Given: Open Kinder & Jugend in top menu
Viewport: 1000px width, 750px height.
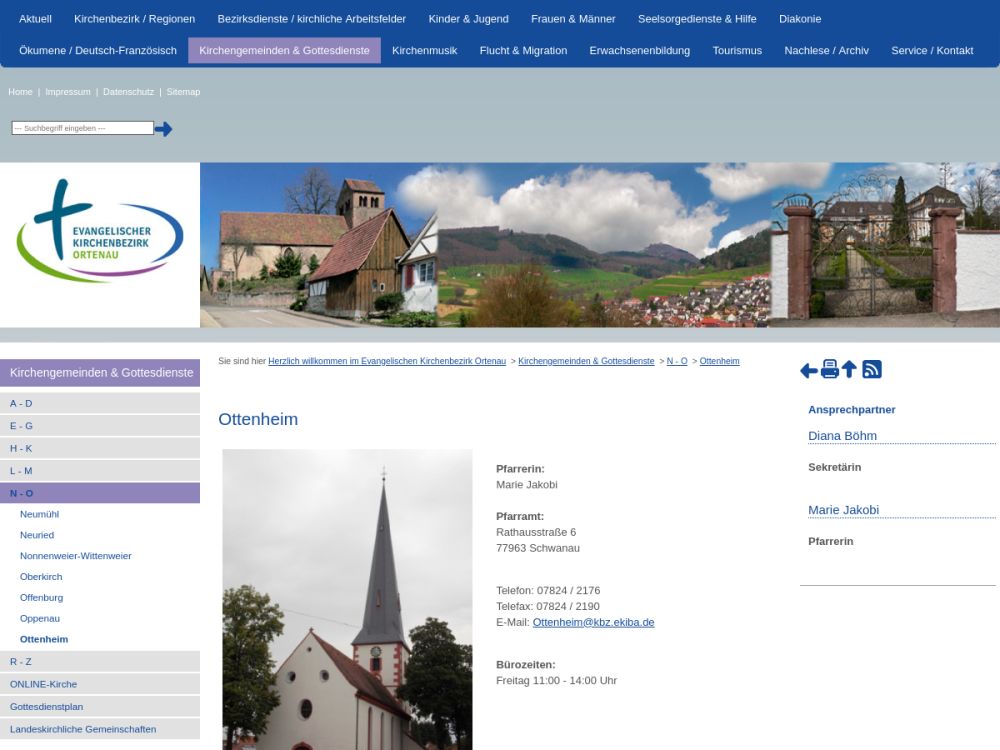Looking at the screenshot, I should (468, 19).
